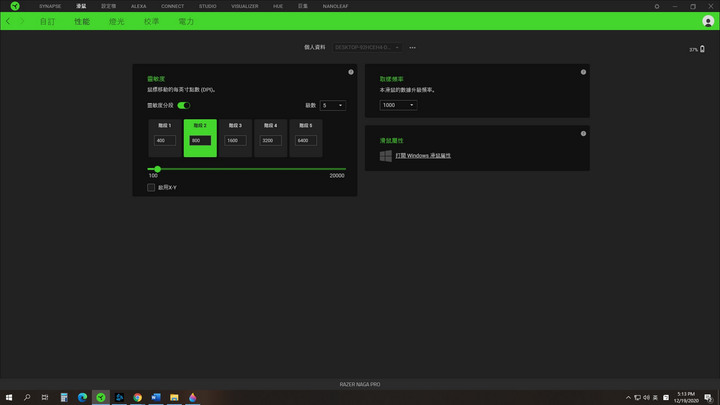This screenshot has width=720, height=405.
Task: Enable the X-Y sensitivity checkbox
Action: [x=151, y=187]
